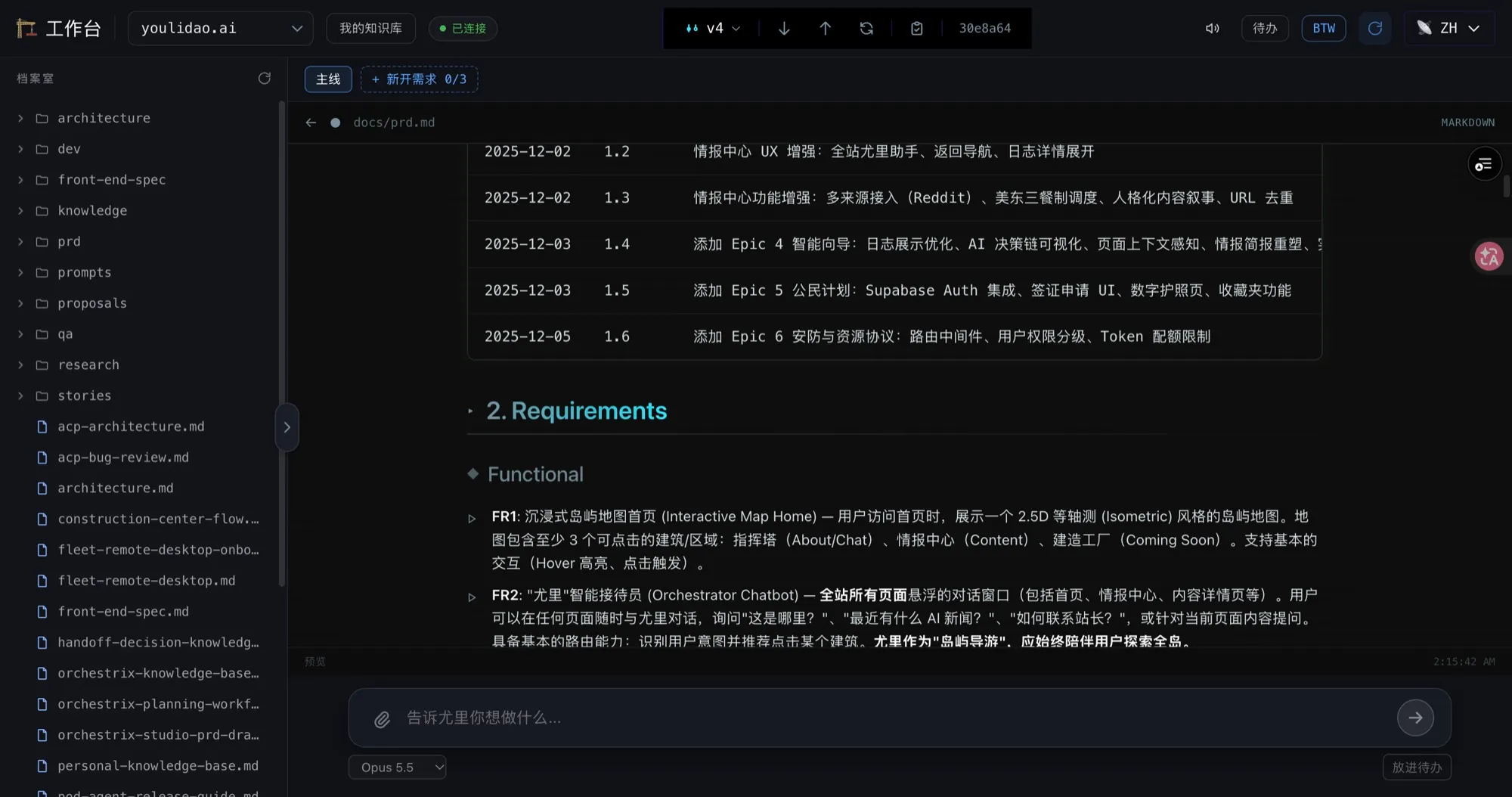This screenshot has width=1512, height=797.
Task: Click the document scrollbar at right edge
Action: click(x=1506, y=185)
